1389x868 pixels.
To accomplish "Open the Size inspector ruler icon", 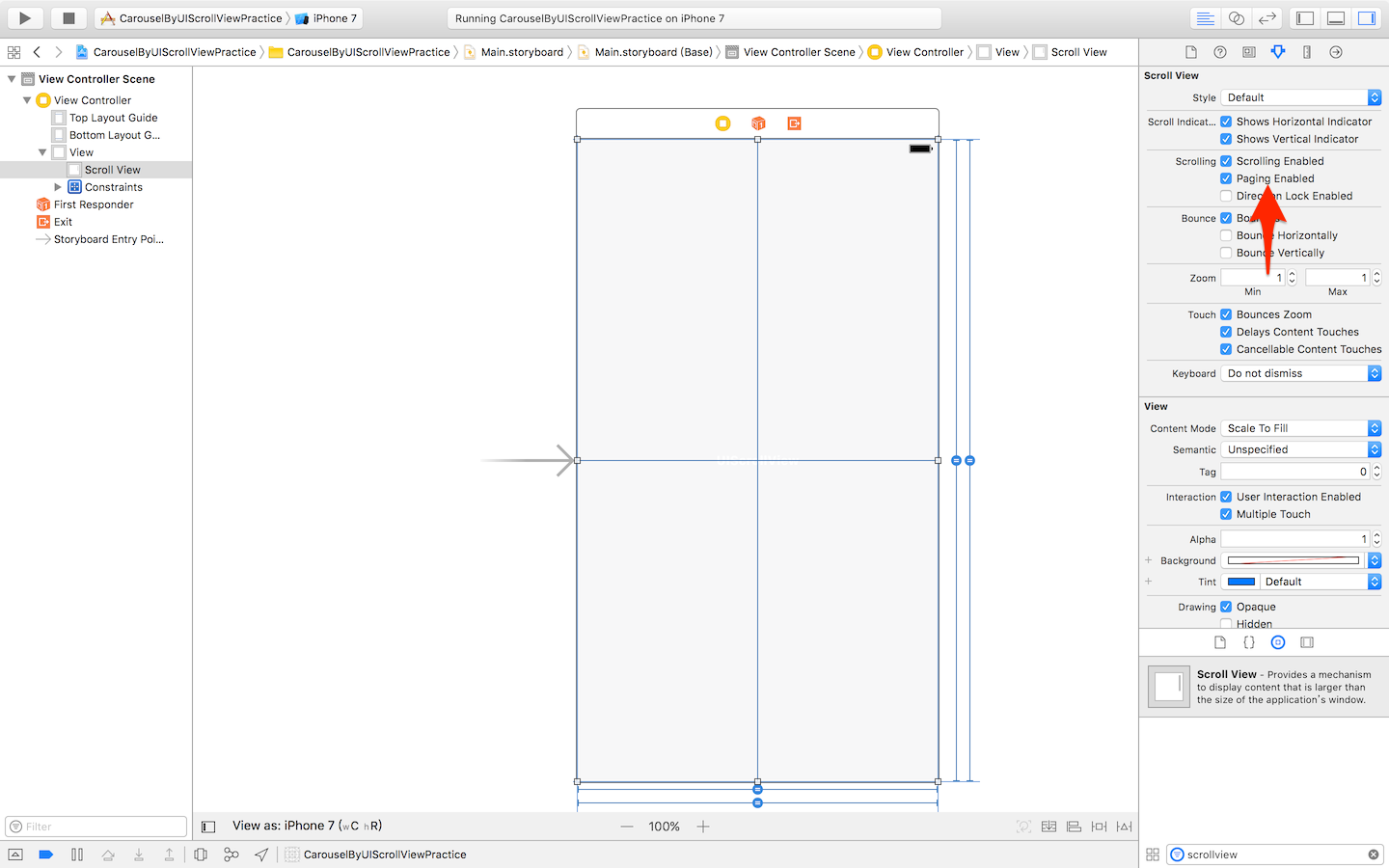I will 1307,52.
